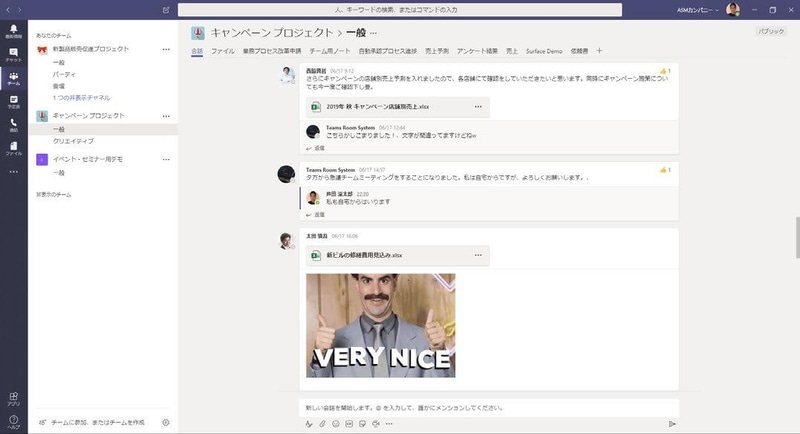Open the Apps store icon in the sidebar
Viewport: 800px width, 434px height.
[14, 399]
